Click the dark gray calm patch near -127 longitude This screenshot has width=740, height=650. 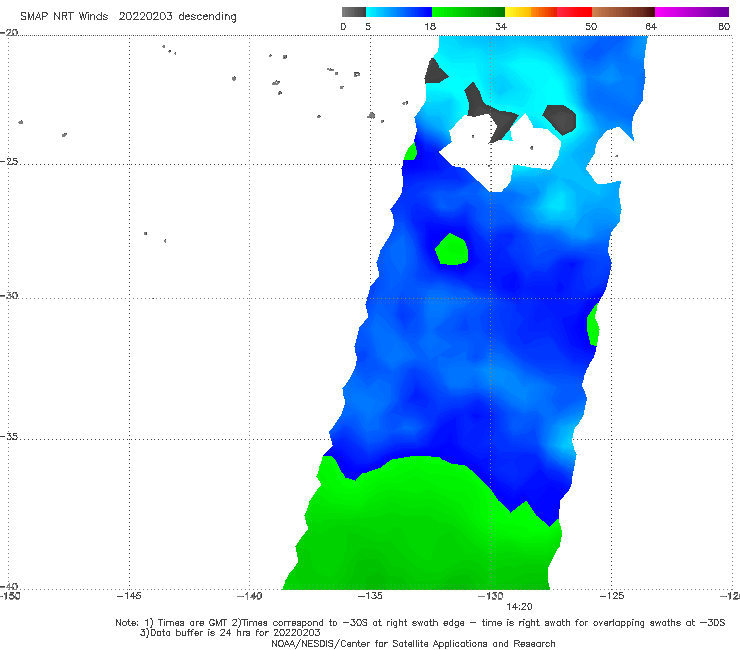560,119
